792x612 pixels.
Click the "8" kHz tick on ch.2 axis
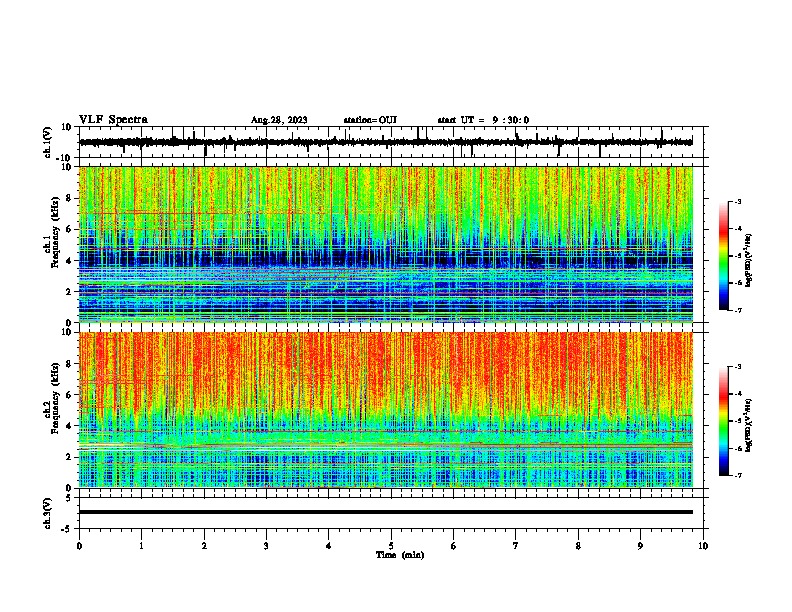click(x=70, y=364)
